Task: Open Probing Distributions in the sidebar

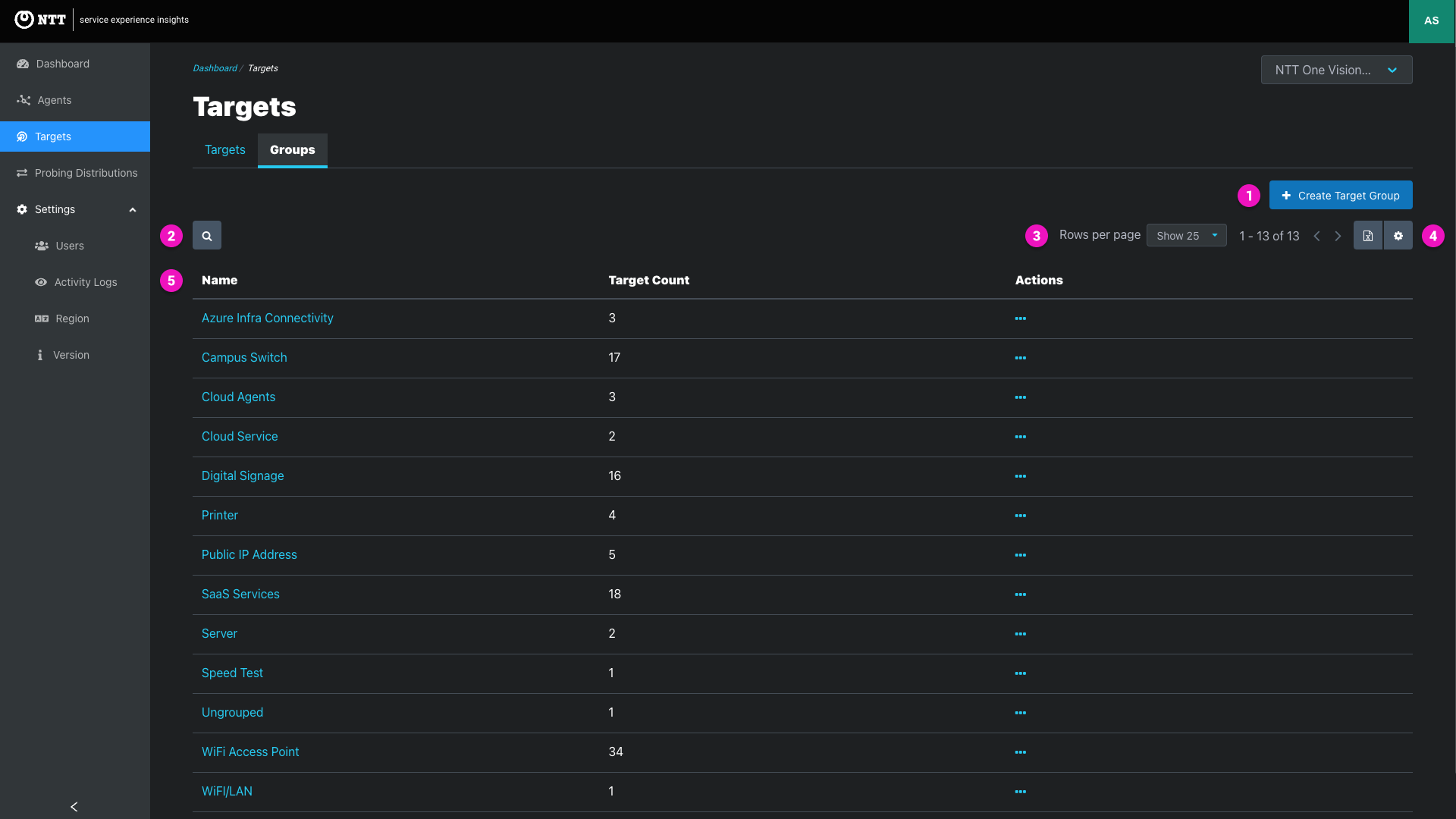Action: pyautogui.click(x=86, y=173)
